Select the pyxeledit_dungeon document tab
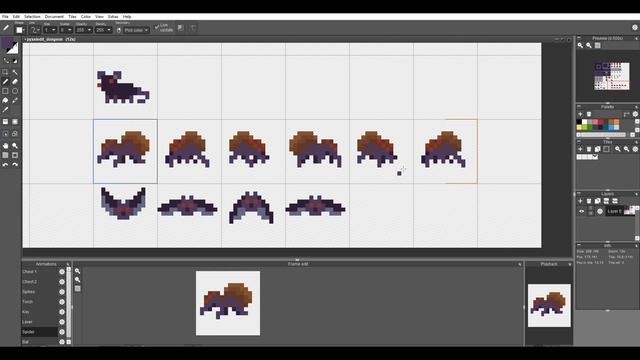 pyautogui.click(x=50, y=39)
